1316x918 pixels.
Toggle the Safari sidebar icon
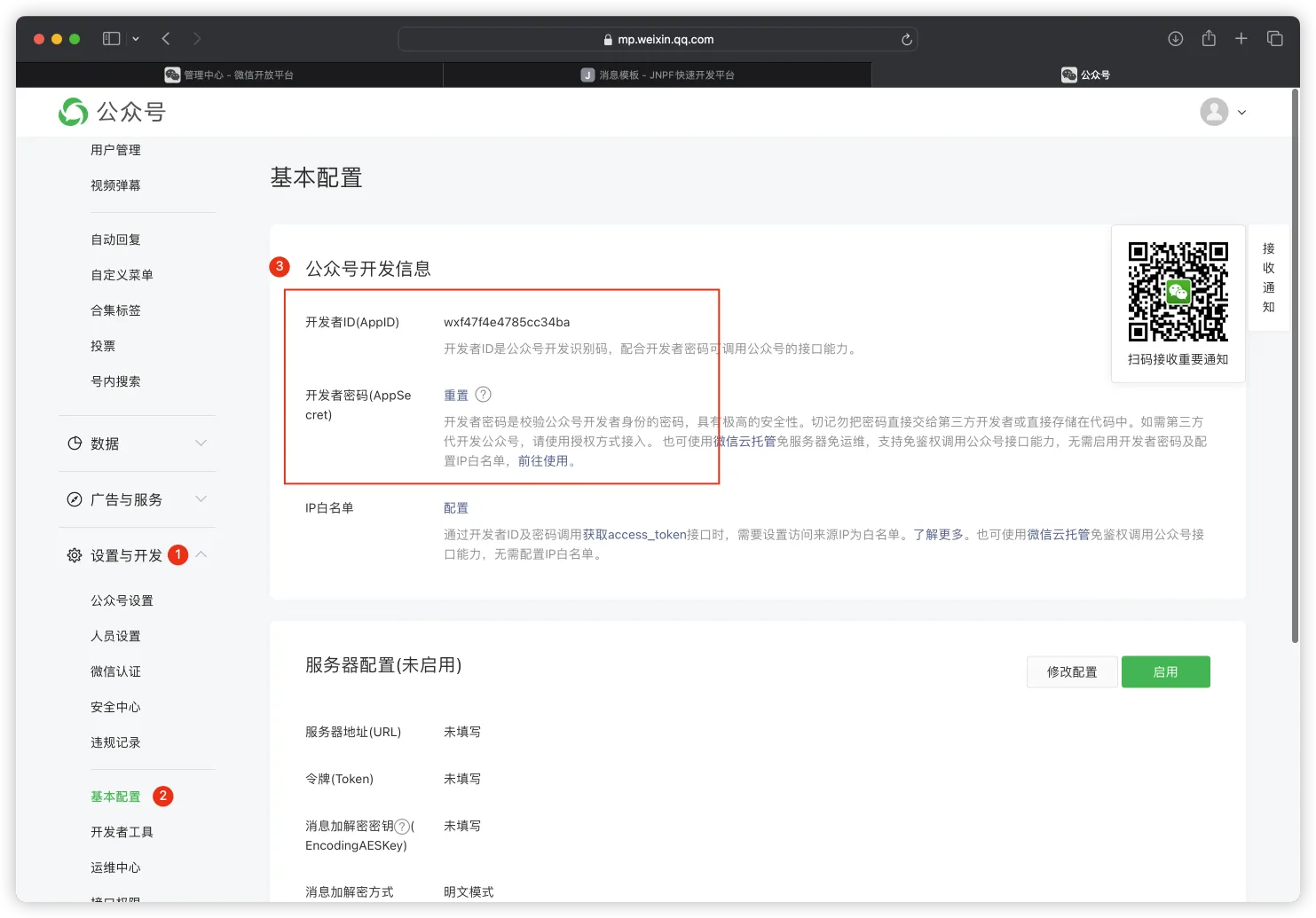click(x=111, y=39)
